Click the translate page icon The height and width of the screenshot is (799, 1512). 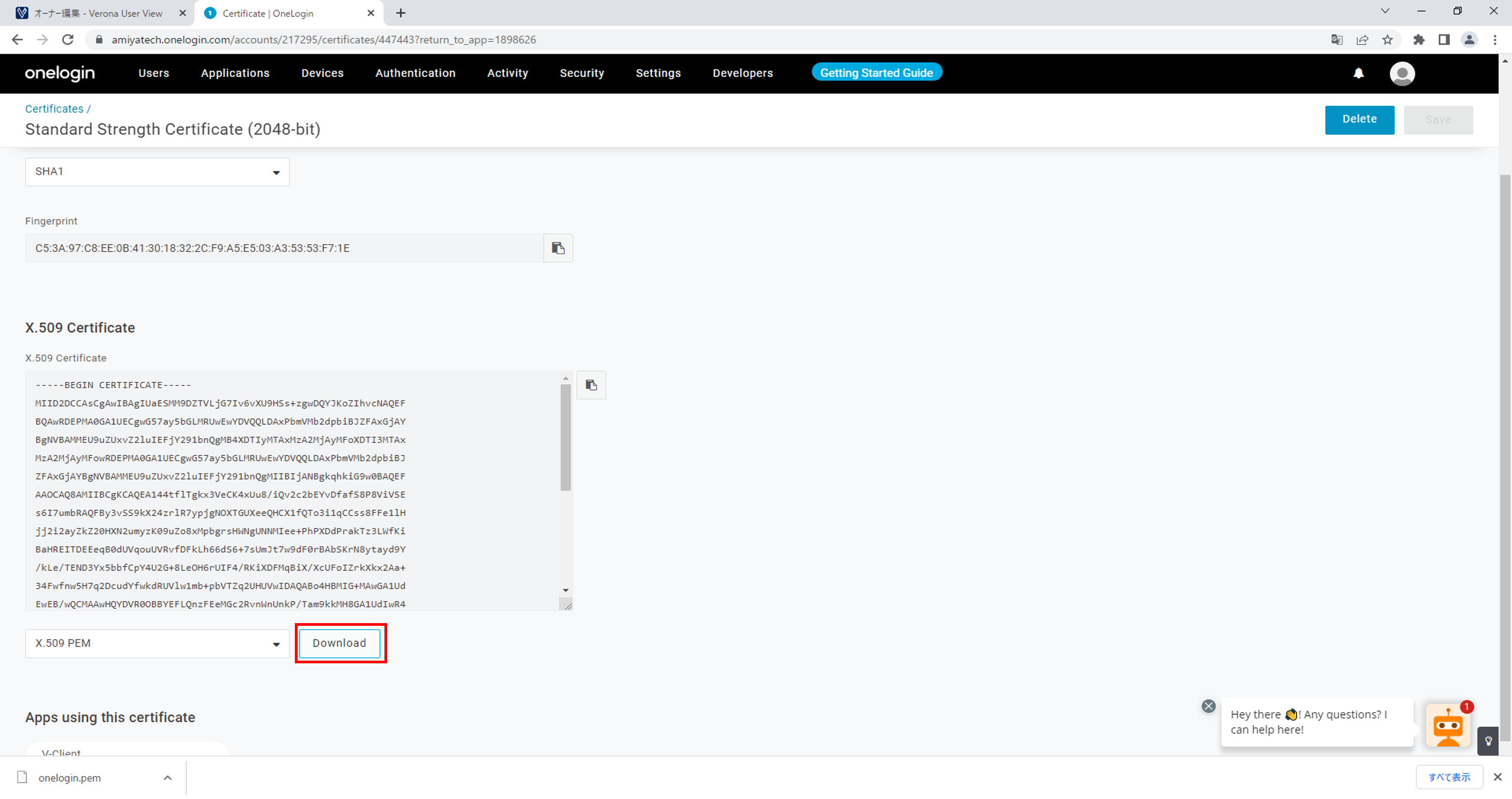click(x=1337, y=39)
